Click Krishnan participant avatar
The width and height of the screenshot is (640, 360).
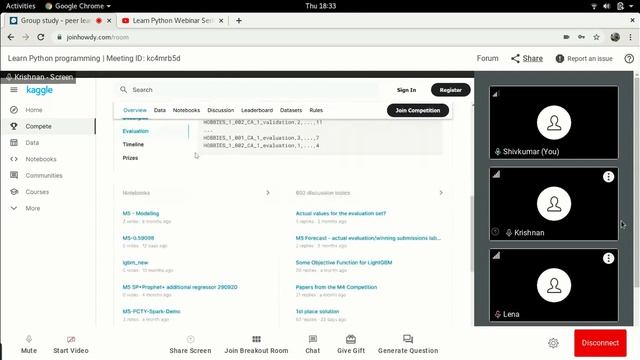[554, 204]
